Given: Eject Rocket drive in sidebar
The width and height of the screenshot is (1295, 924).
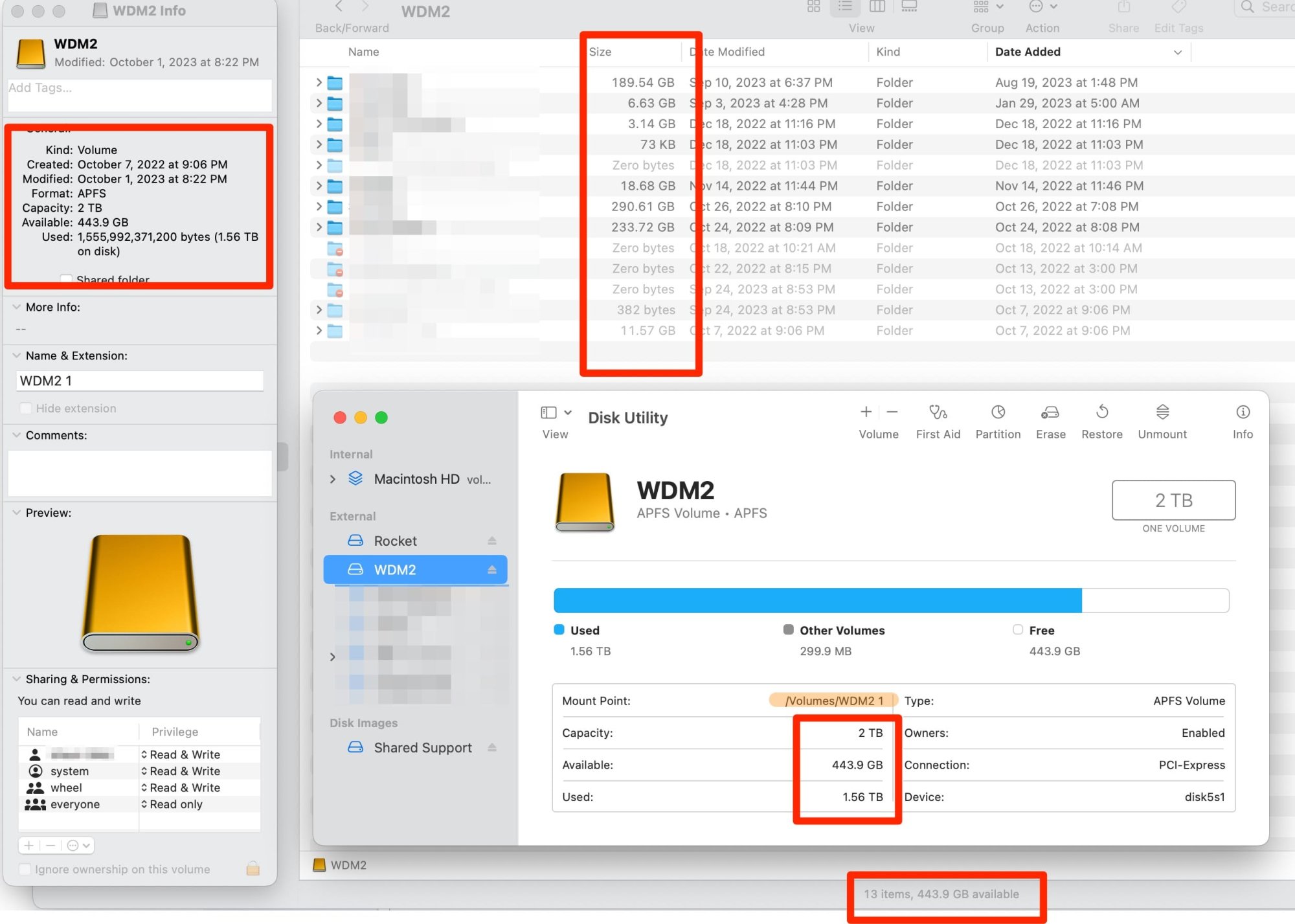Looking at the screenshot, I should point(492,541).
